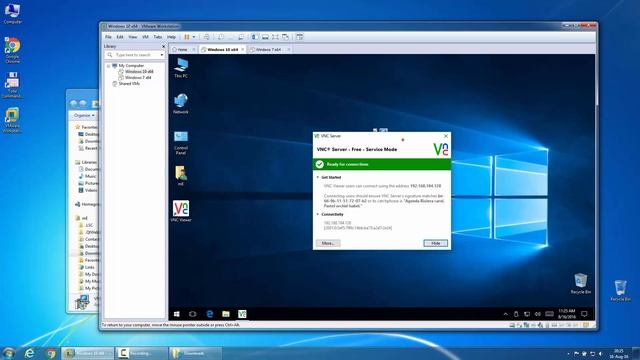This screenshot has width=640, height=360.
Task: Launch Edge from the guest taskbar
Action: 210,314
